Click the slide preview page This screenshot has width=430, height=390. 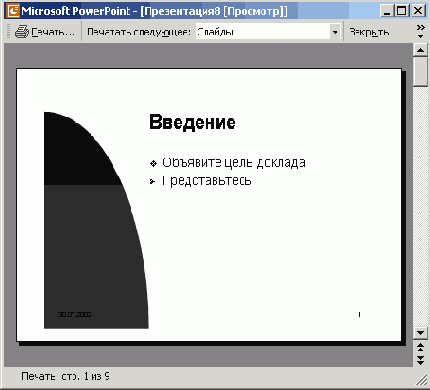coord(209,205)
